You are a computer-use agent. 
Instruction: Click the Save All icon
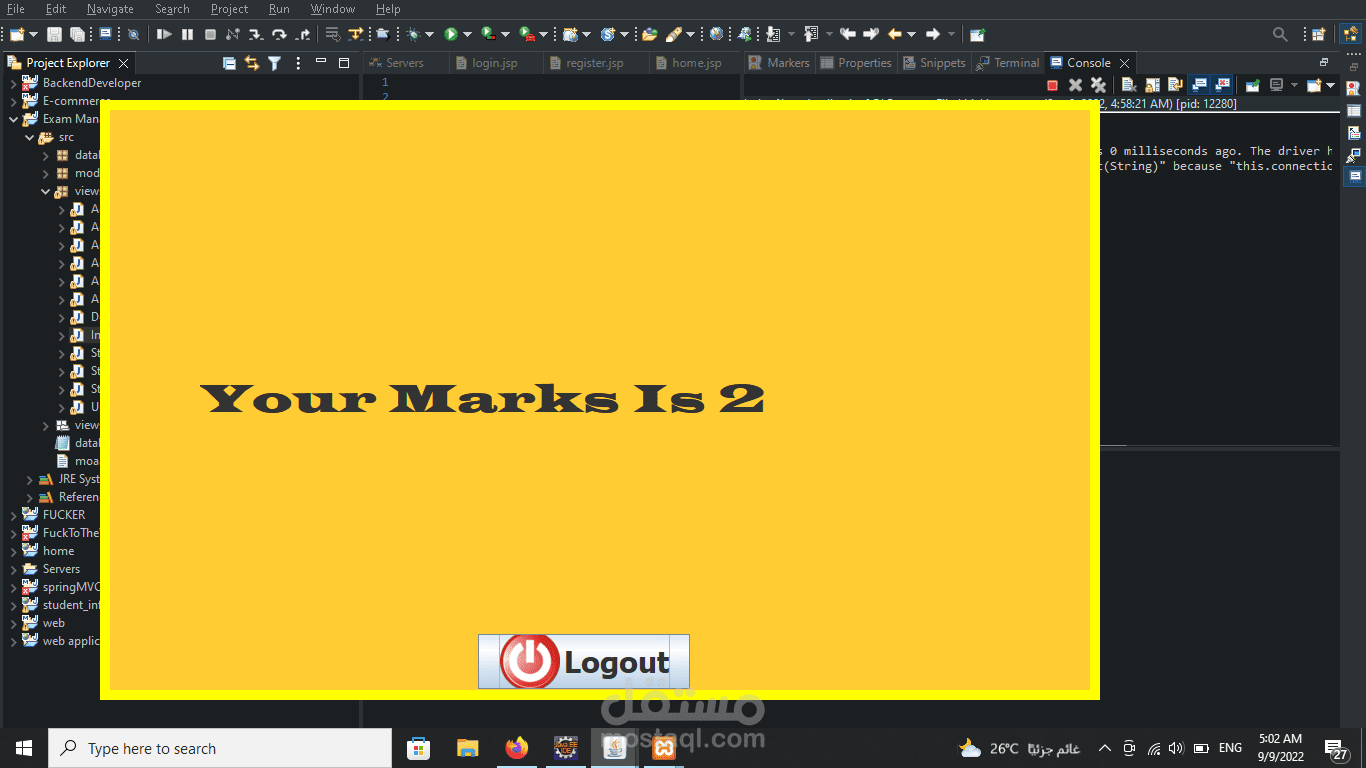[x=77, y=34]
